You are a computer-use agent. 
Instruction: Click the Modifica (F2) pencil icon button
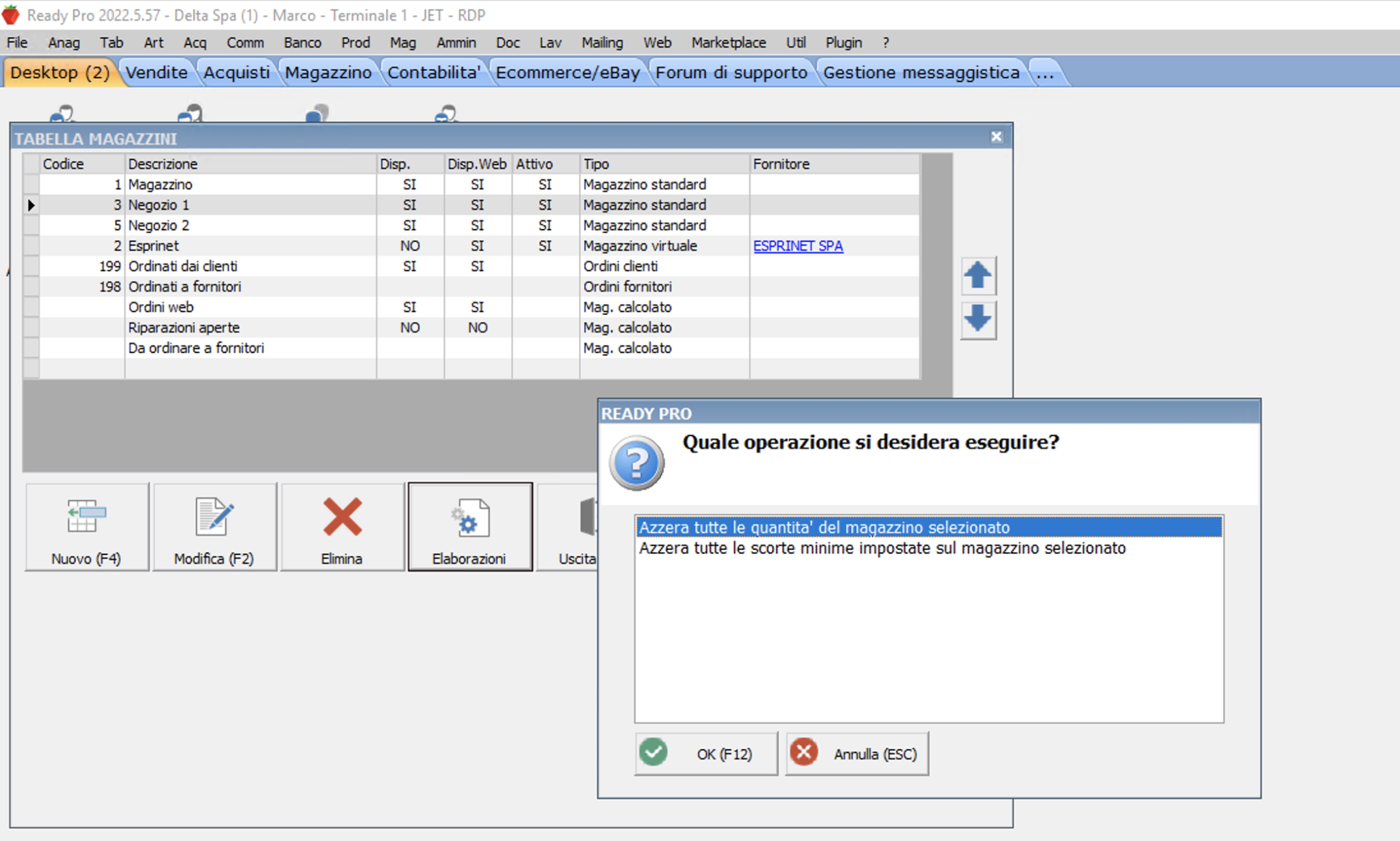tap(214, 528)
